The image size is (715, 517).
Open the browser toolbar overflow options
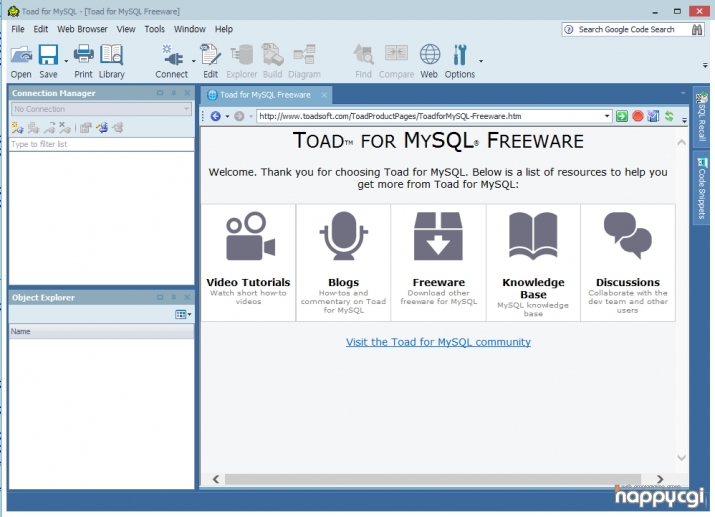tap(684, 120)
